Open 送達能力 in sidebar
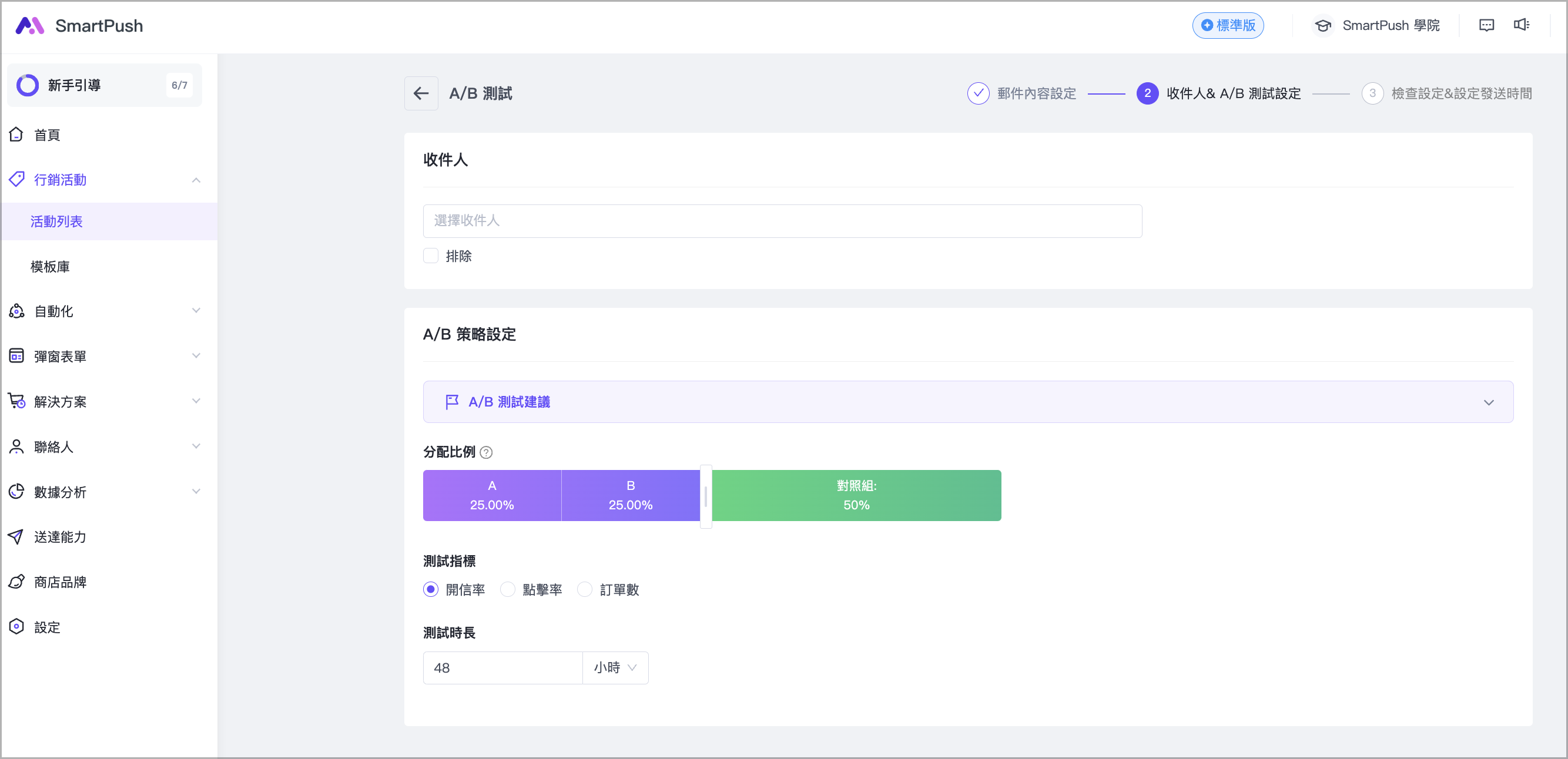This screenshot has width=1568, height=759. click(60, 537)
